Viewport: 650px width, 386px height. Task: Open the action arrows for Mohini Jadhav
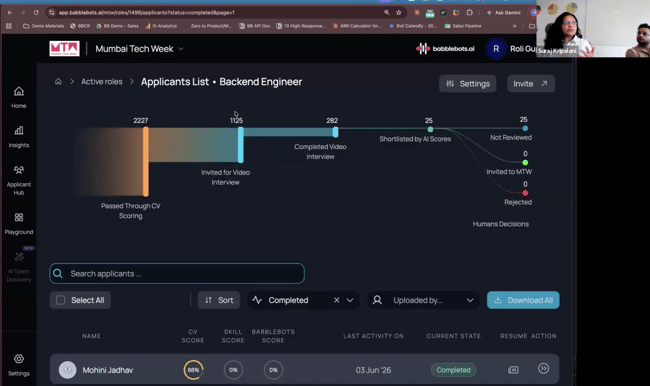coord(543,368)
